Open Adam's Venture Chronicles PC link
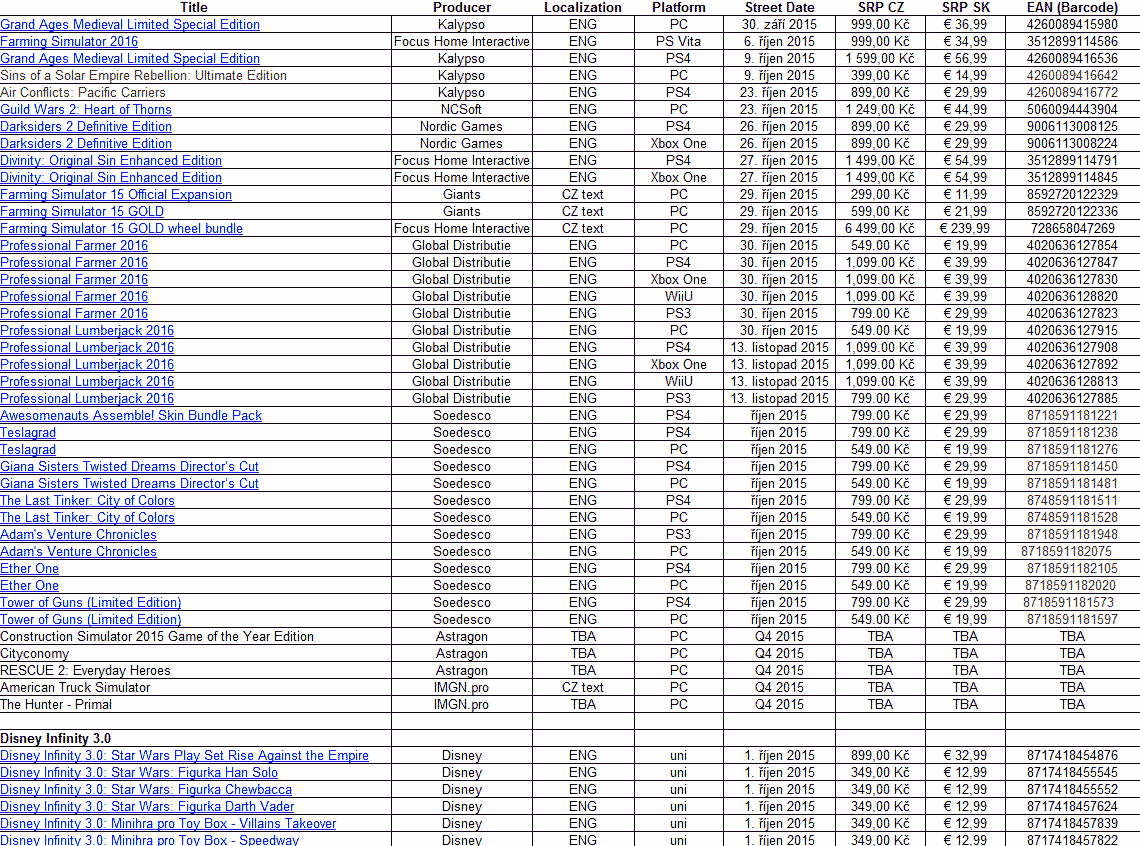Viewport: 1140px width, 846px height. pos(79,552)
